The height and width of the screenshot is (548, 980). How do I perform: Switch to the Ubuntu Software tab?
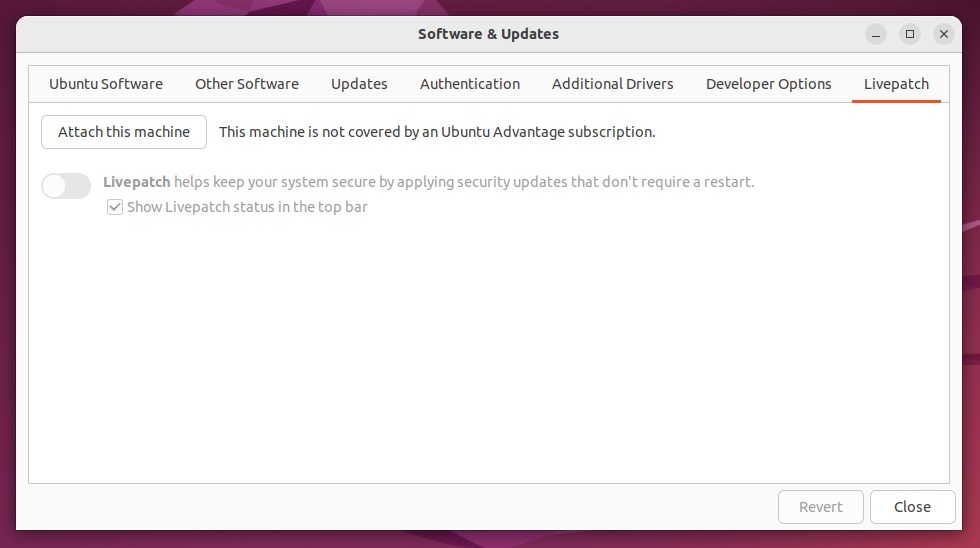[x=106, y=84]
